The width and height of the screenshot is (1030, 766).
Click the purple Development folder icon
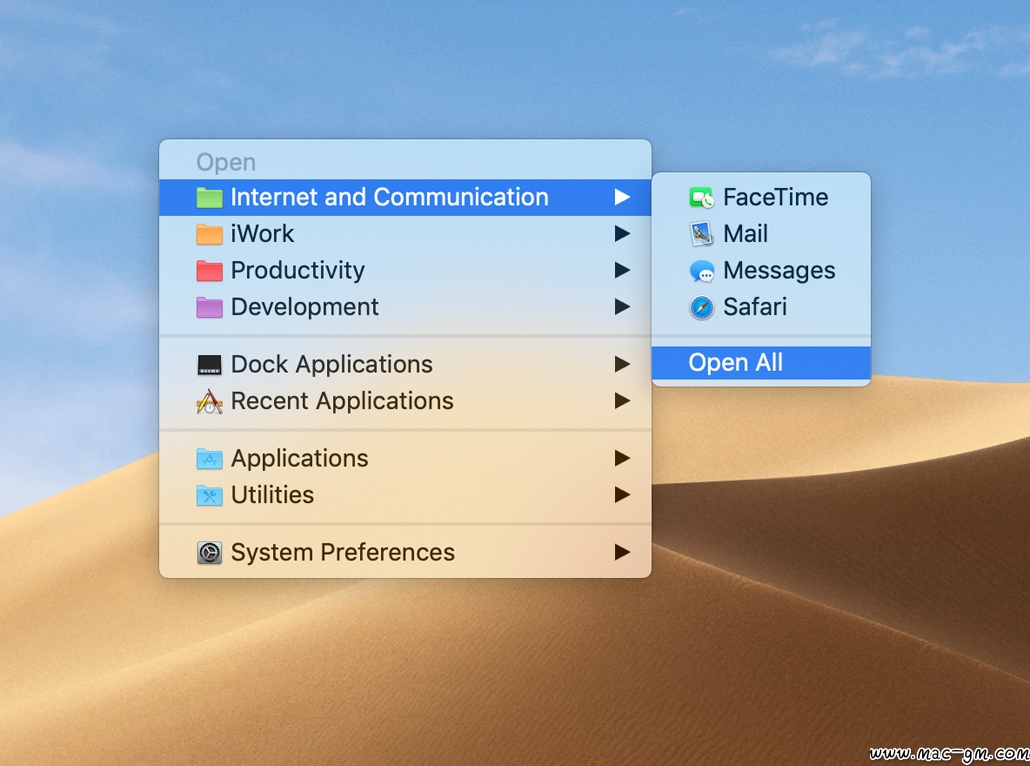209,307
